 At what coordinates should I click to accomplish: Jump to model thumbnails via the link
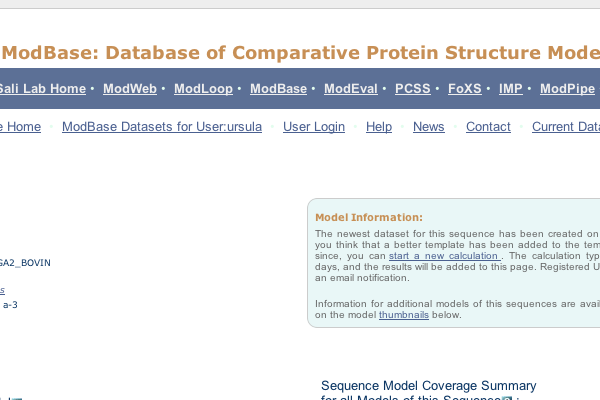click(404, 315)
